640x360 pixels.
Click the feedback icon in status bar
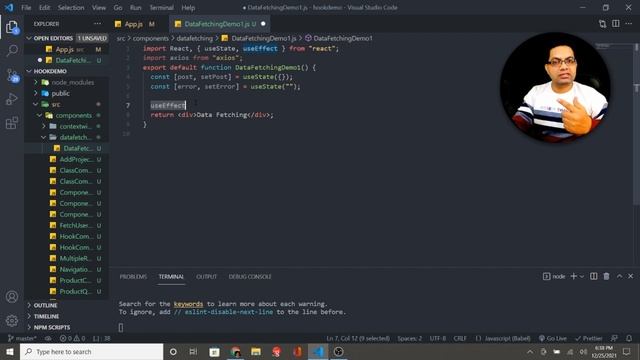pyautogui.click(x=614, y=338)
